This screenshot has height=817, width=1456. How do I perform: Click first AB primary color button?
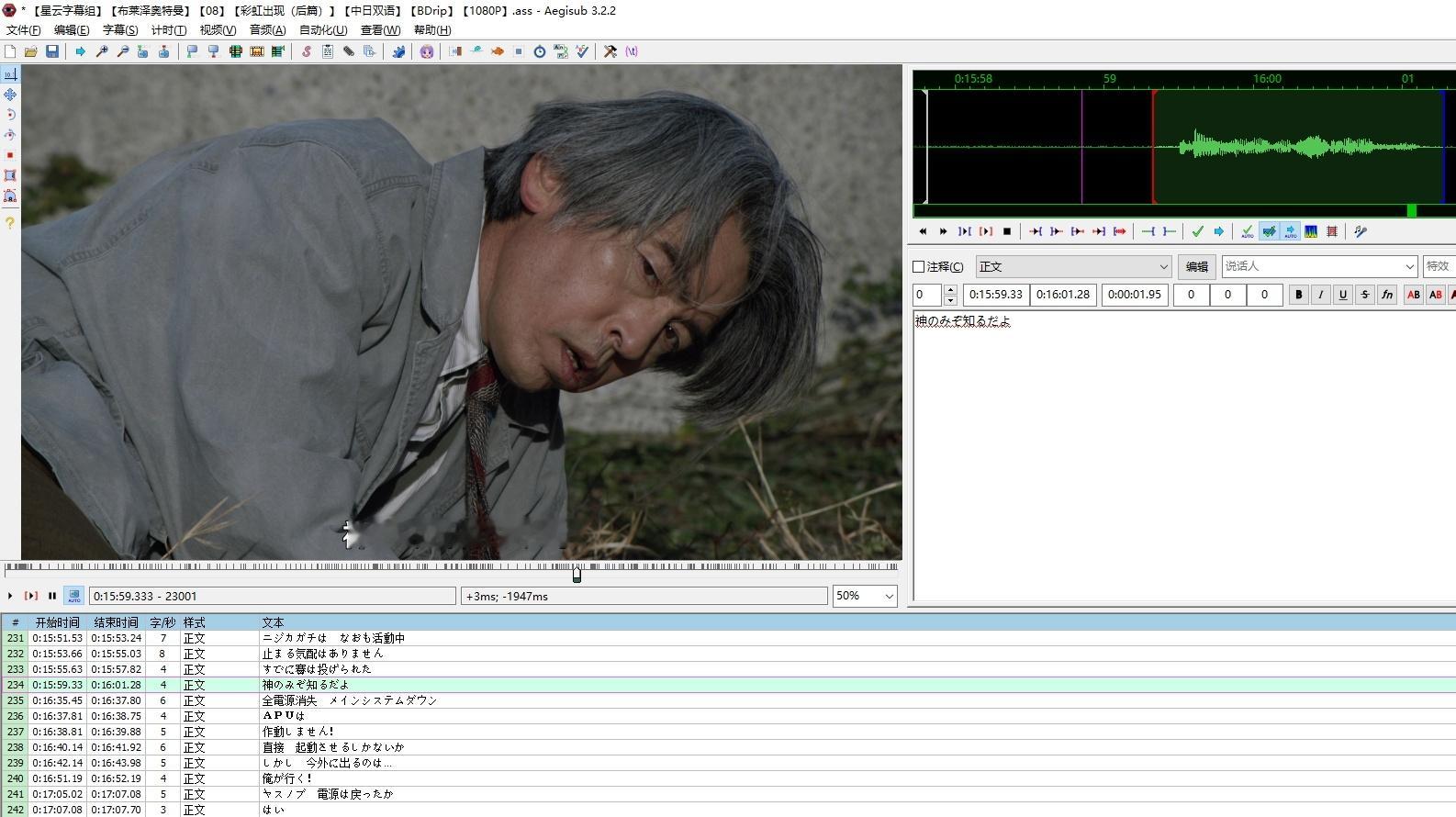[x=1414, y=295]
